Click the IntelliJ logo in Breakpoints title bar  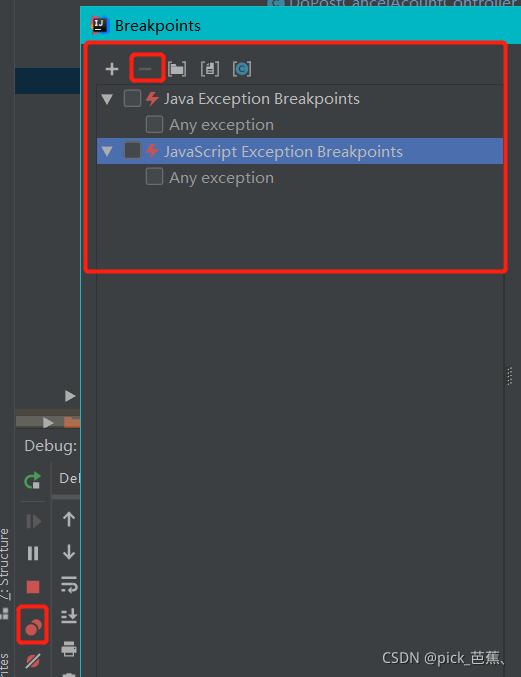click(100, 25)
